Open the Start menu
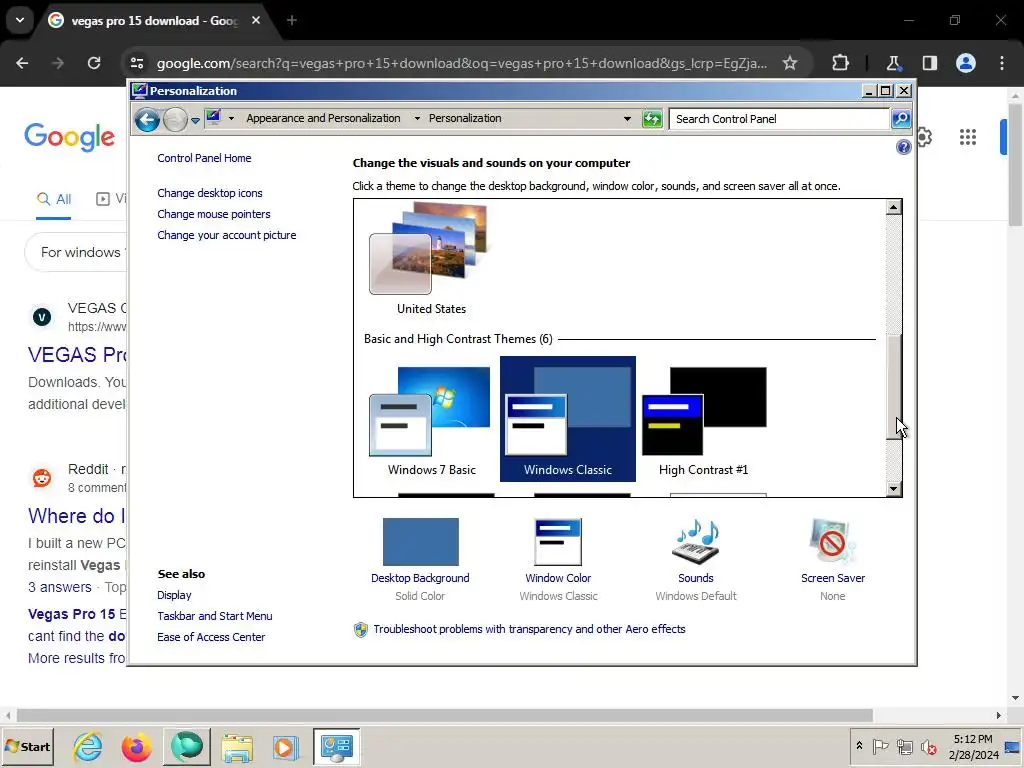1024x768 pixels. tap(27, 746)
